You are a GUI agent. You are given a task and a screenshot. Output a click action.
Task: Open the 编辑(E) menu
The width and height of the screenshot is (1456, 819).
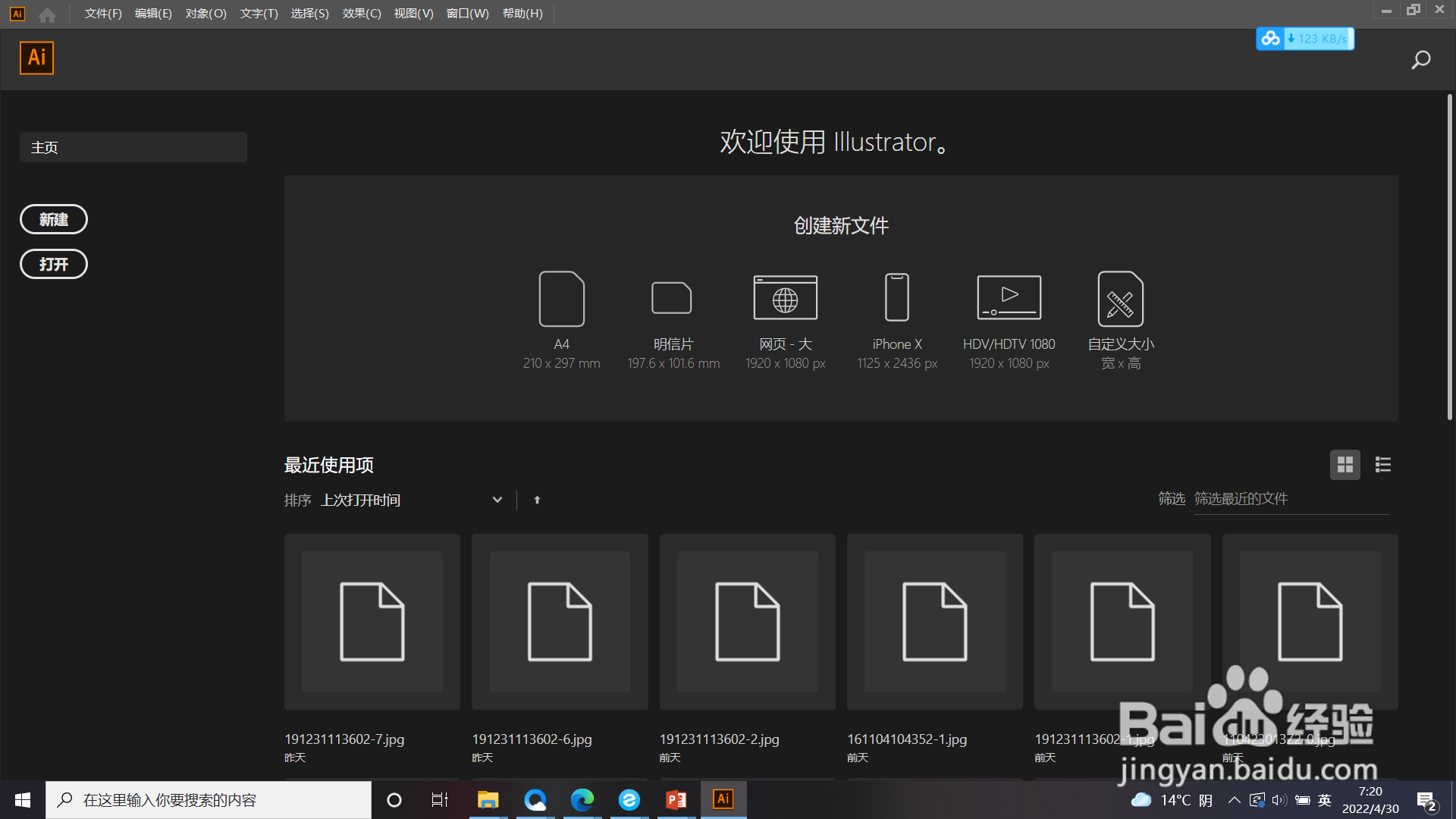coord(153,14)
